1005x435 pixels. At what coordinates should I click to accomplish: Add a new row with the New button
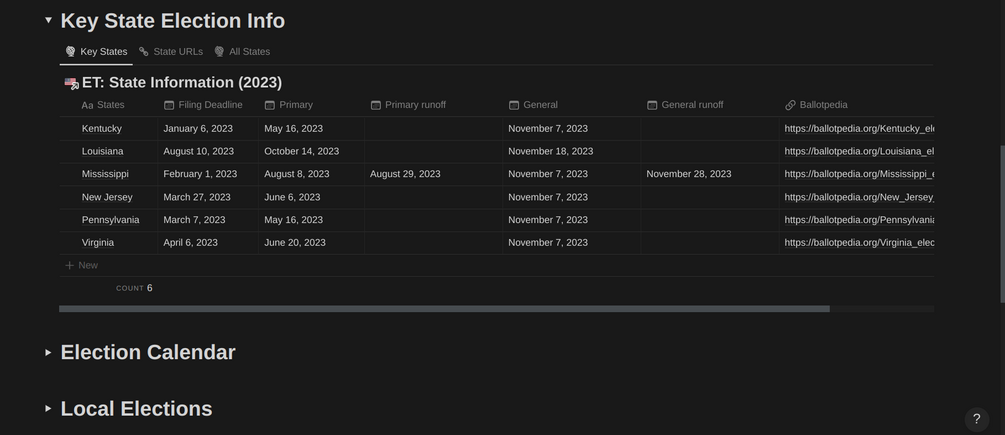pos(82,265)
